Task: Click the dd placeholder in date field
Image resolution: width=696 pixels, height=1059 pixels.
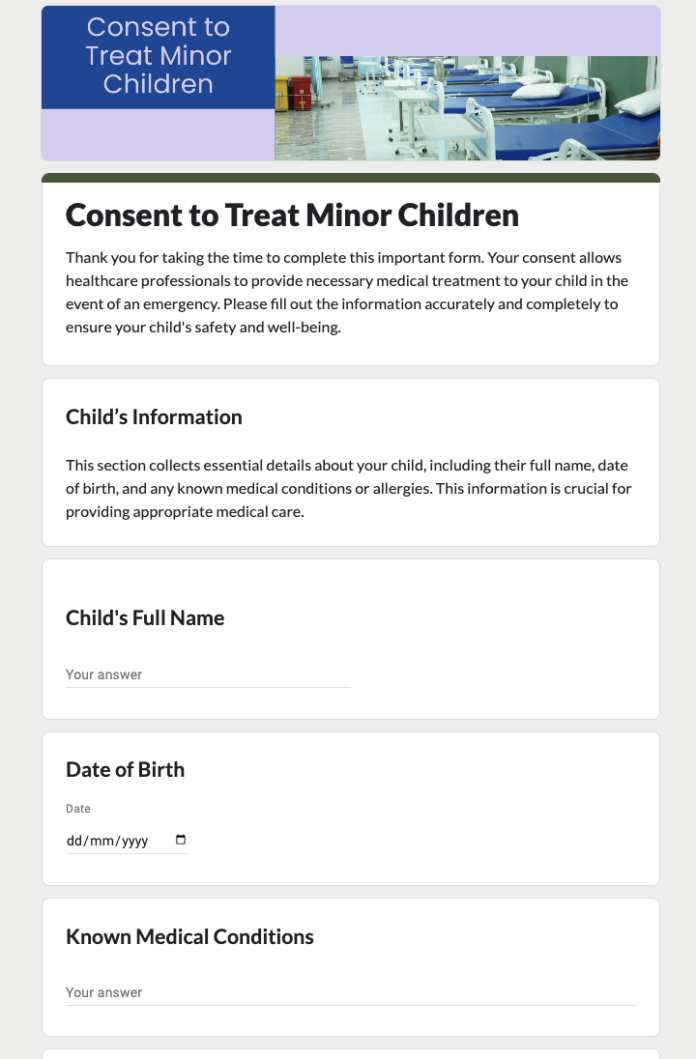Action: point(73,840)
